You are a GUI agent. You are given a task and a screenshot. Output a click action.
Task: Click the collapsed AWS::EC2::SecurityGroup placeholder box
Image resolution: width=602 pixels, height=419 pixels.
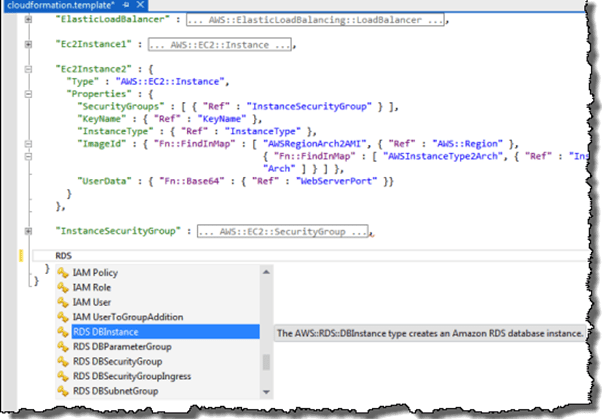(282, 231)
